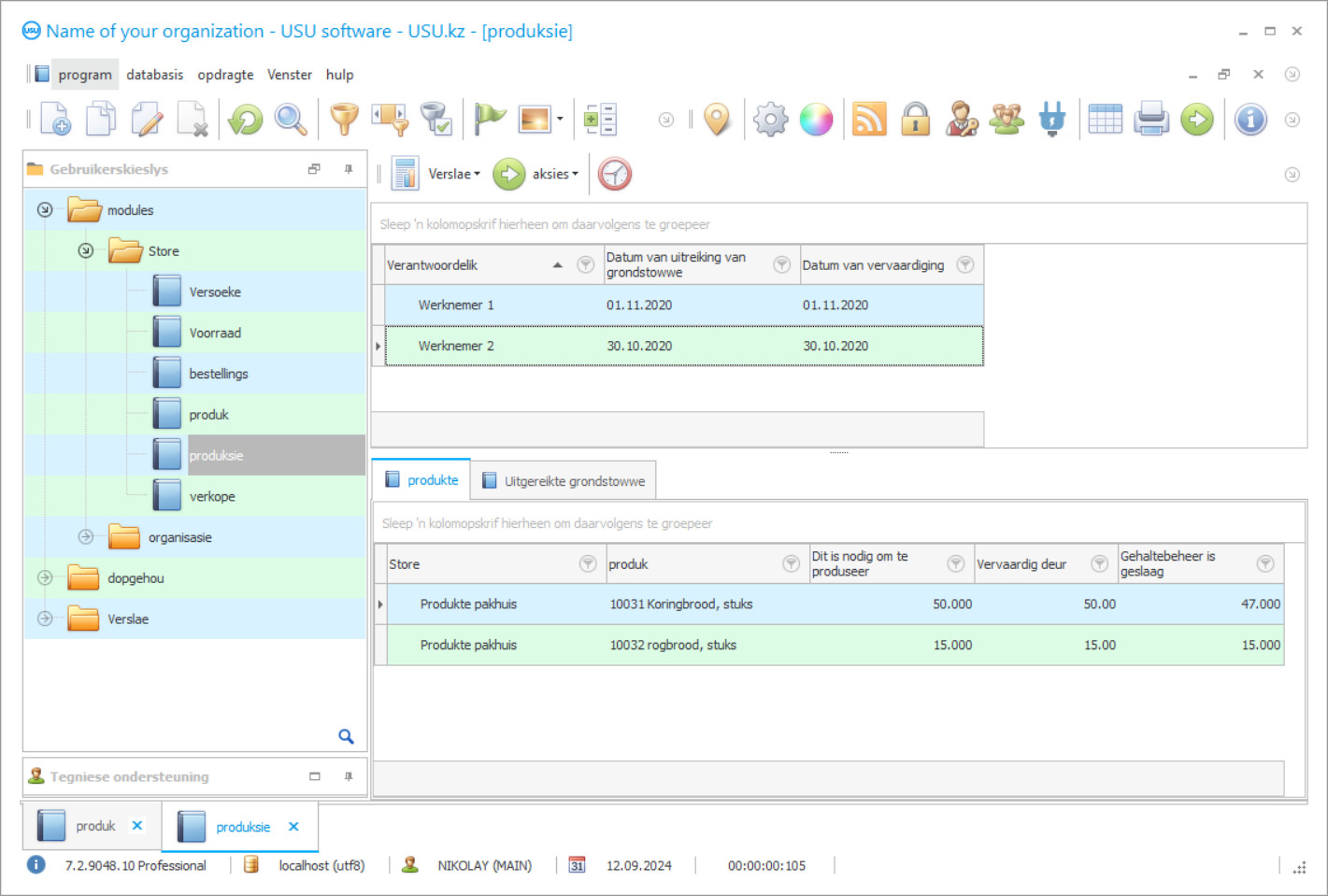Select Voorraad in the tree
The height and width of the screenshot is (896, 1328).
[215, 334]
